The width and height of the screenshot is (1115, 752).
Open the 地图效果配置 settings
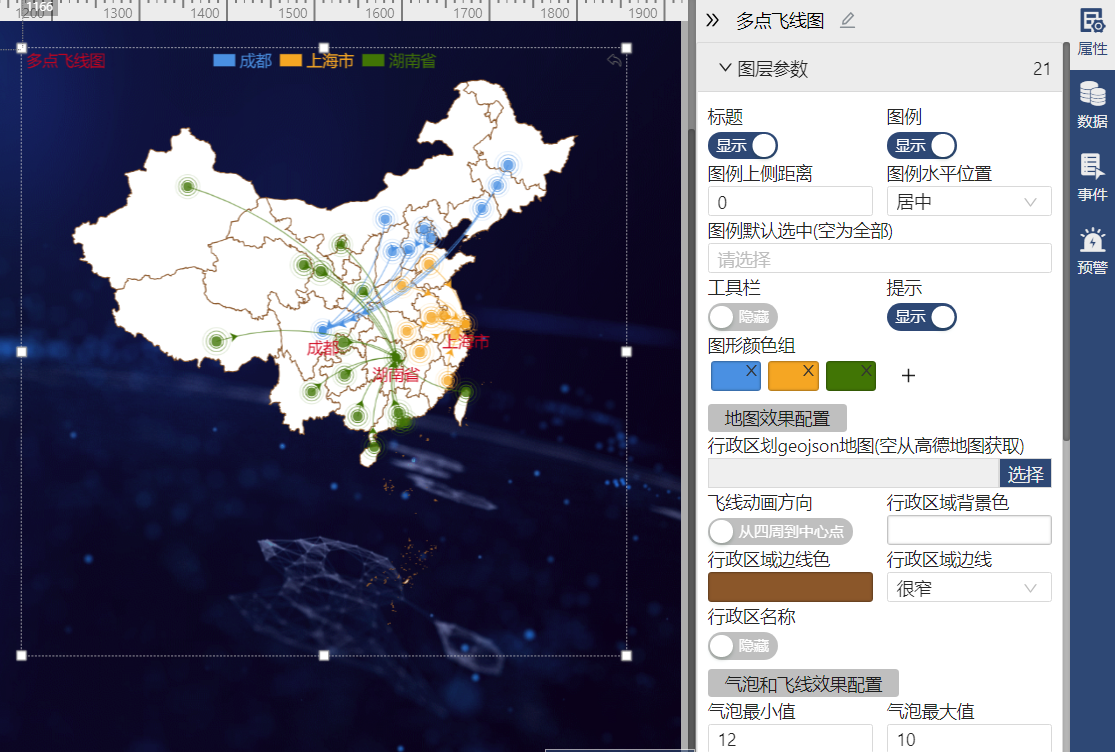point(777,418)
